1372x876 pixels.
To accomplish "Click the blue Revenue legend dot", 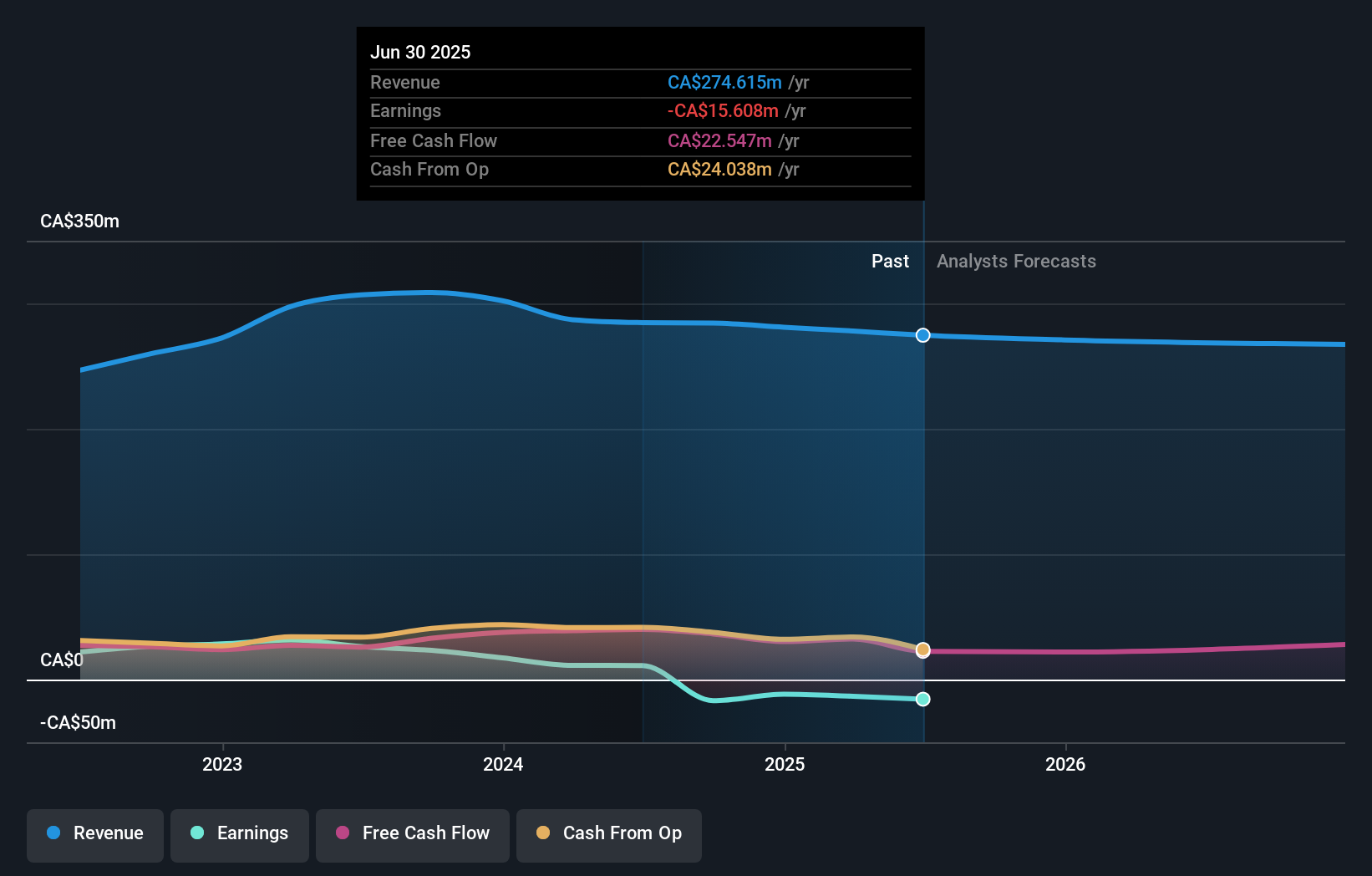I will coord(52,833).
